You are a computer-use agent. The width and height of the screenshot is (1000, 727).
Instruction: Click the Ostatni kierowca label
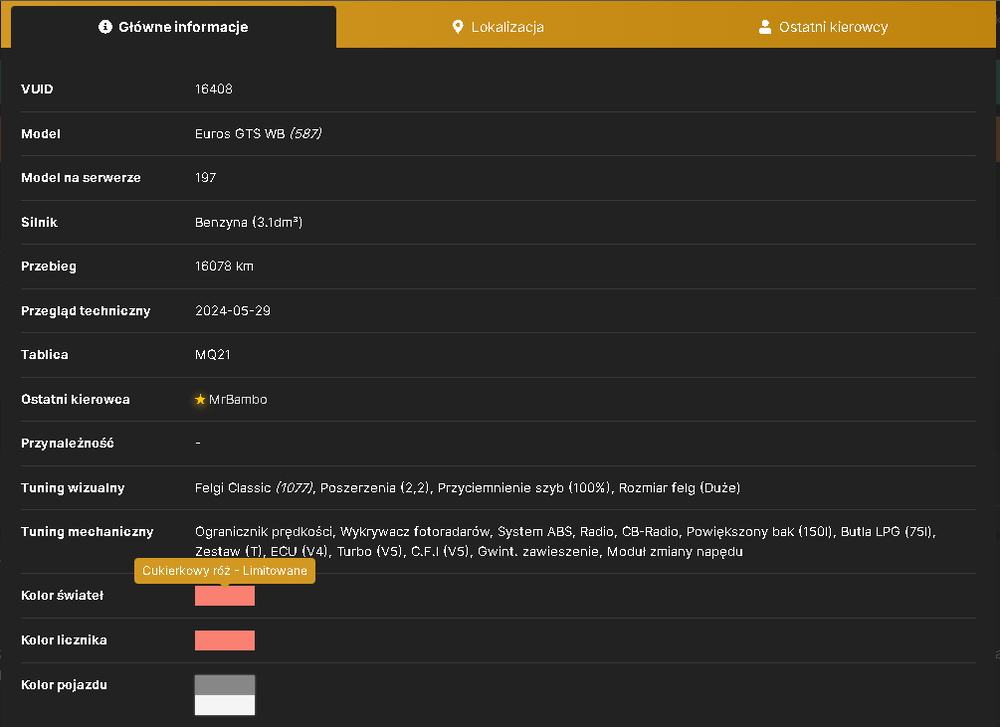[75, 399]
